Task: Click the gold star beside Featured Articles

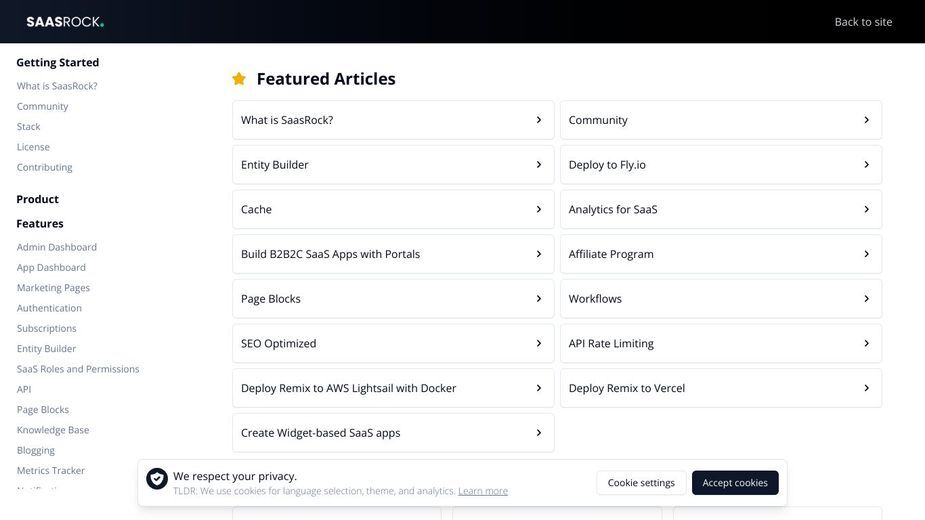Action: point(239,79)
